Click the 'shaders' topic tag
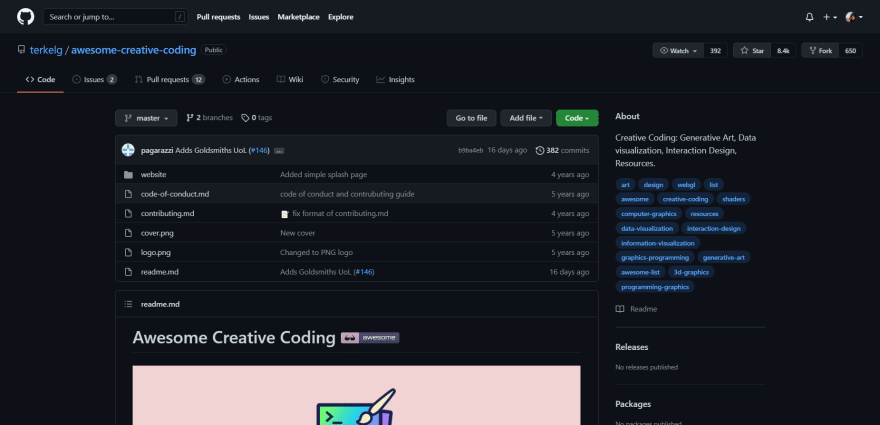 [734, 199]
